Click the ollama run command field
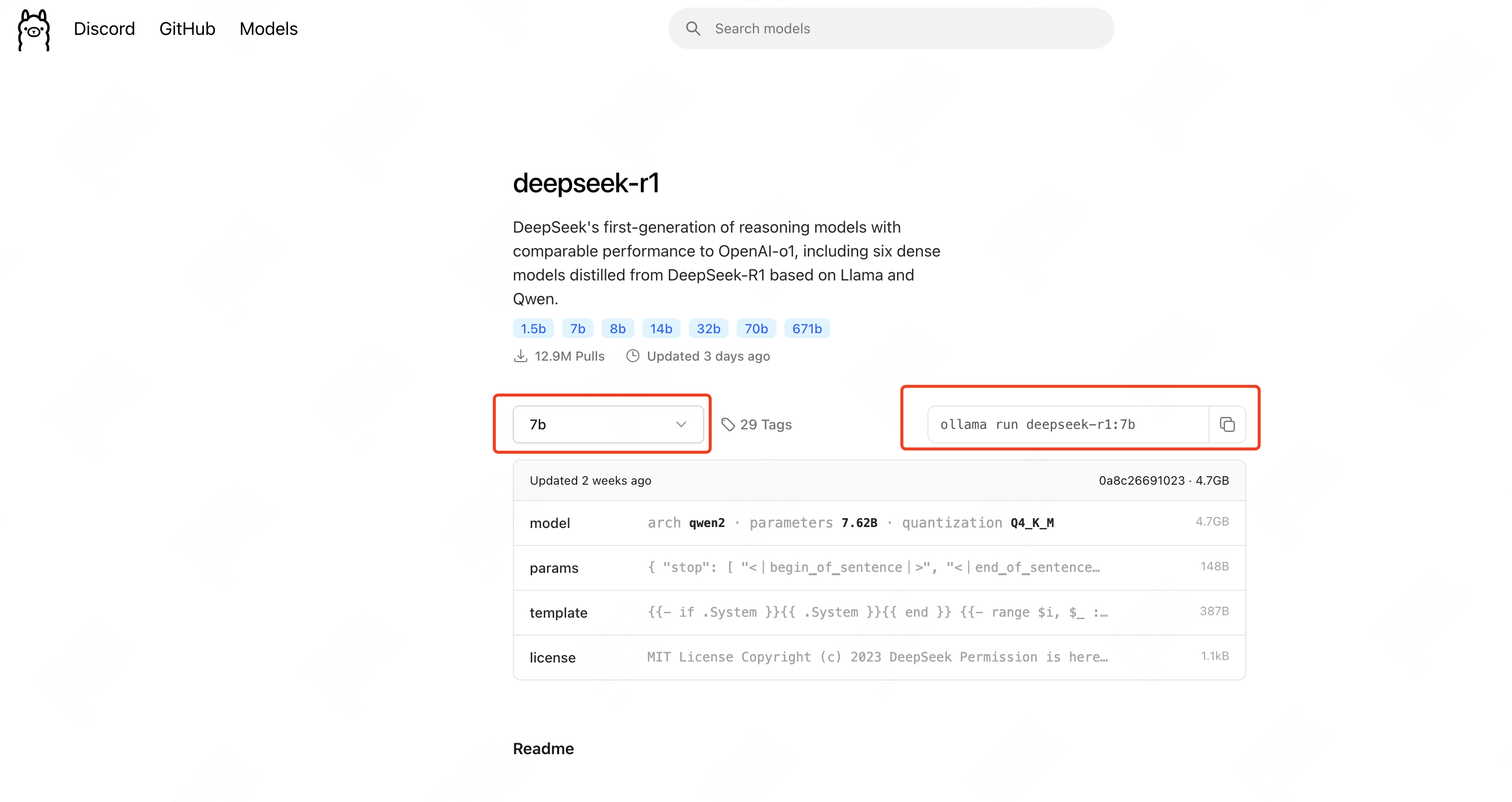The width and height of the screenshot is (1512, 802). pos(1067,424)
